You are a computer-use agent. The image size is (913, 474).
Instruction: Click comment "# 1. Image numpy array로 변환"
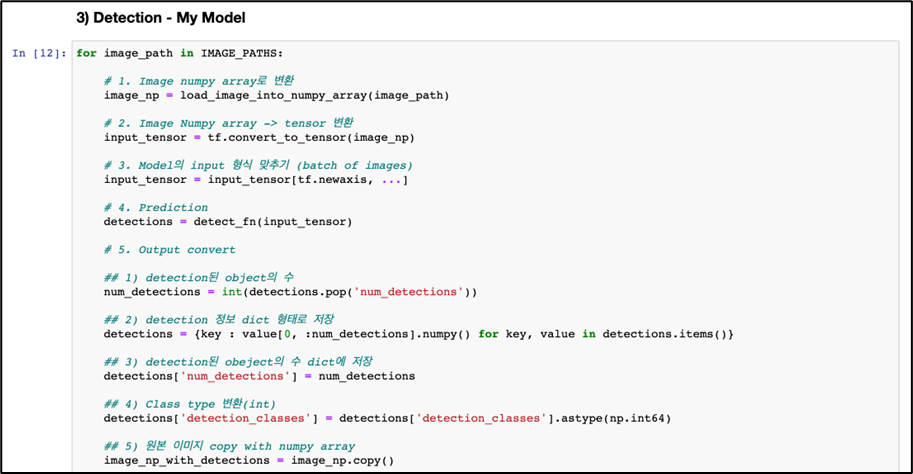point(199,81)
